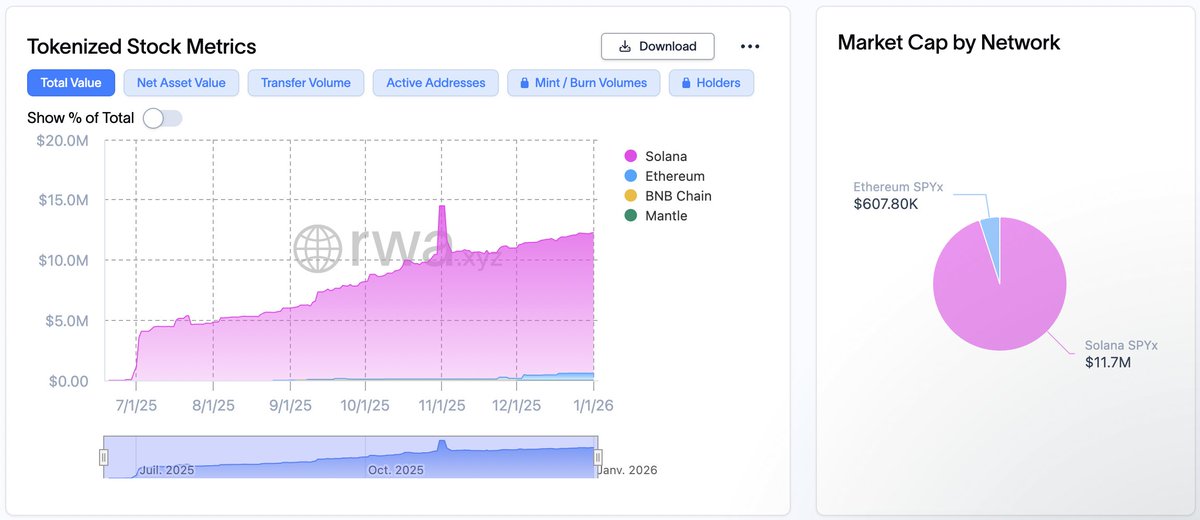1200x520 pixels.
Task: Click the Janv. 2026 navigator label
Action: 628,470
